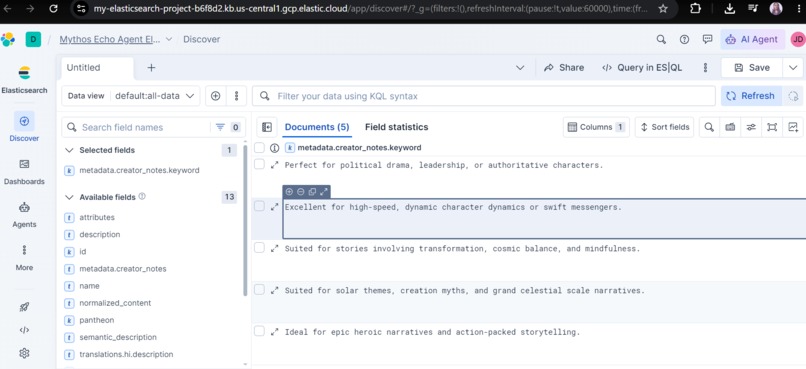Open the chart toggle icon at the toolbar end
Viewport: 806px width, 369px height.
tap(793, 127)
